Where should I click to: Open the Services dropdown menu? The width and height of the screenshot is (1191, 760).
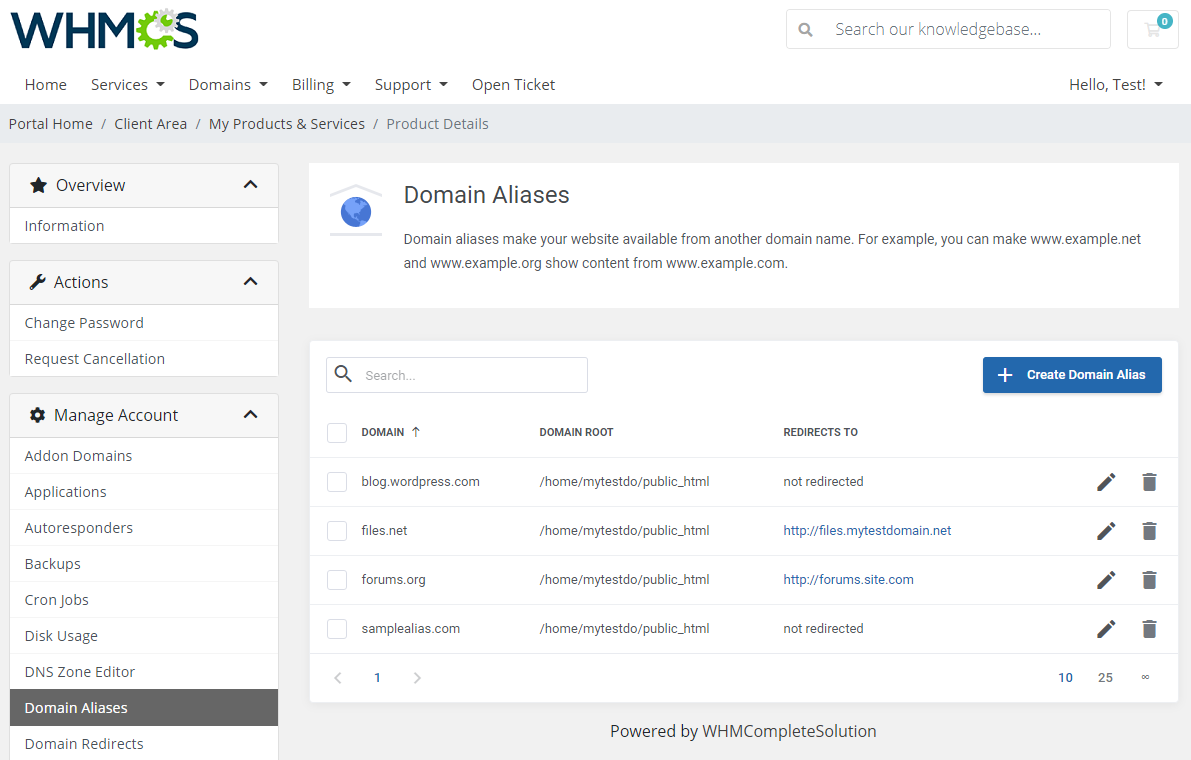pos(127,84)
